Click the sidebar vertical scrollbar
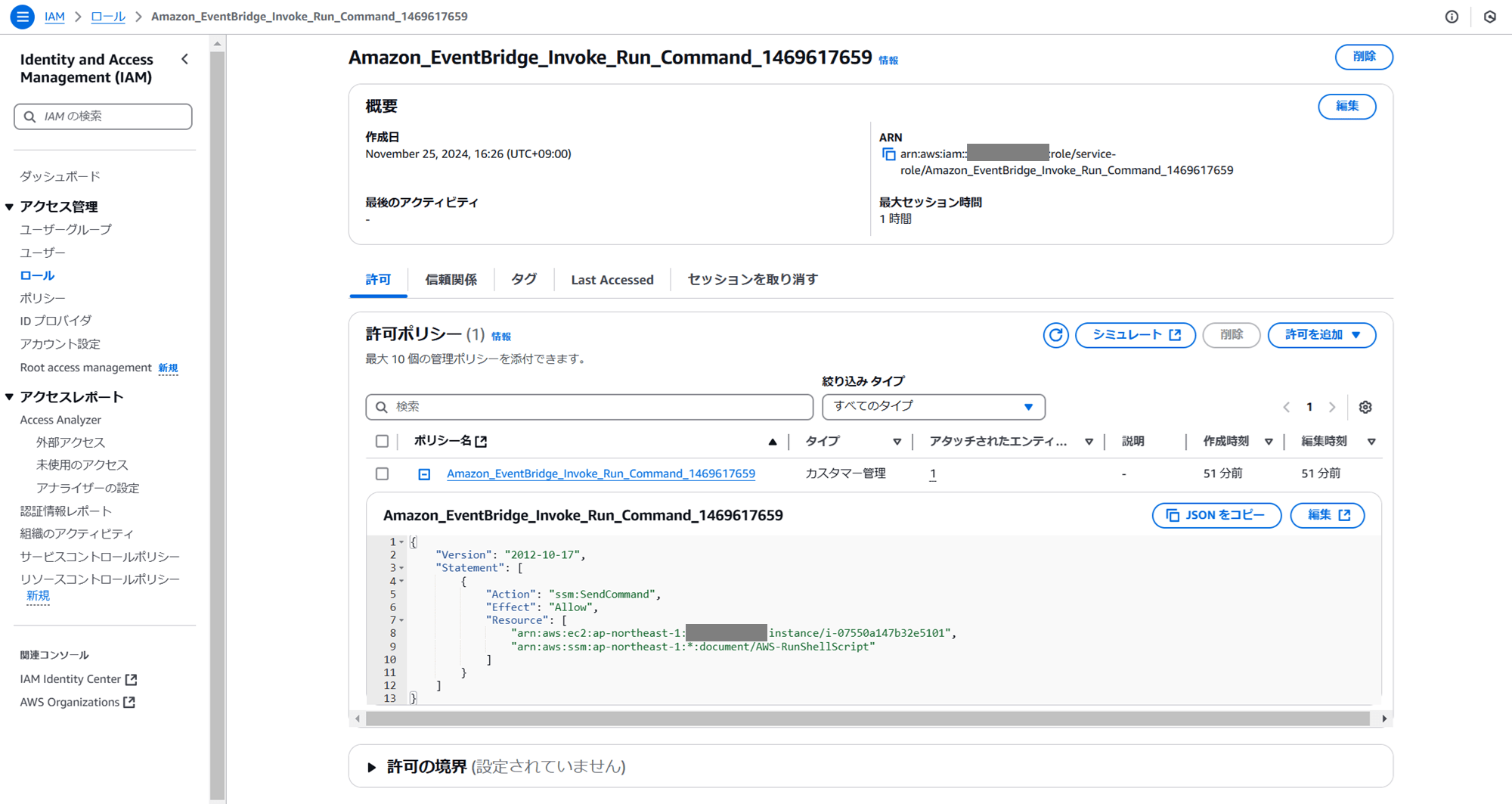Image resolution: width=1512 pixels, height=804 pixels. click(x=218, y=424)
